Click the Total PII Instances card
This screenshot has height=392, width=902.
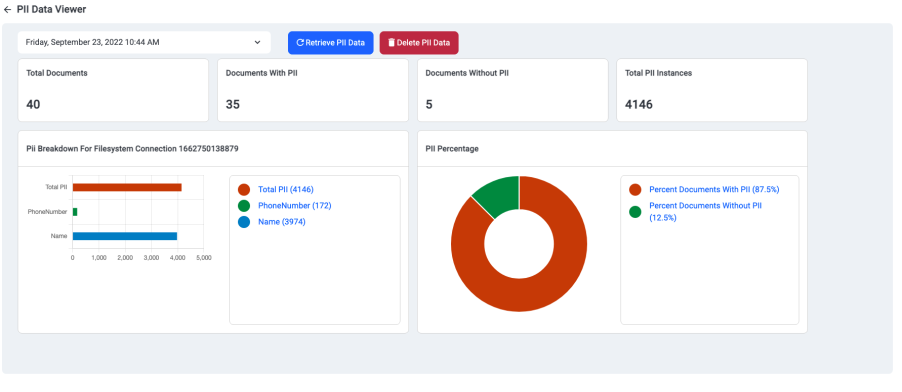tap(712, 90)
